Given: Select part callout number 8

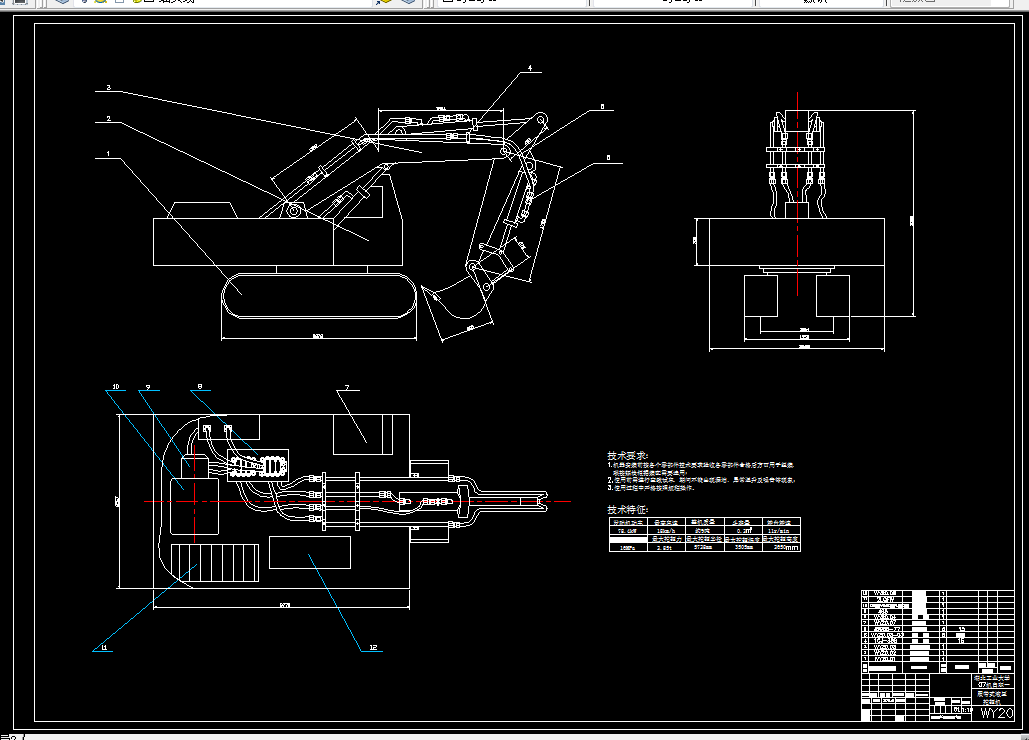Looking at the screenshot, I should coord(200,386).
